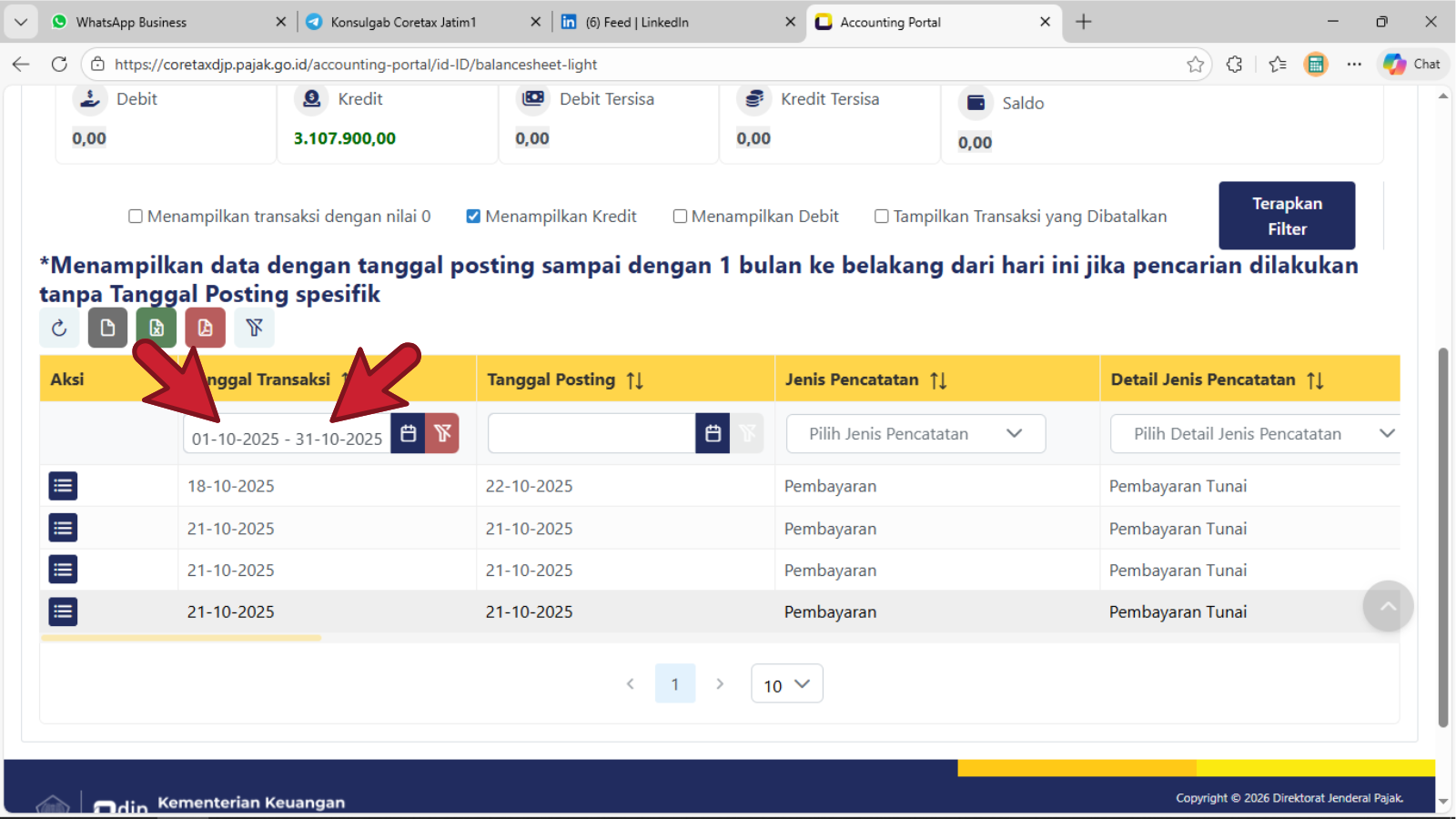Enable Menampilkan transaksi dengan nilai 0

[x=136, y=217]
